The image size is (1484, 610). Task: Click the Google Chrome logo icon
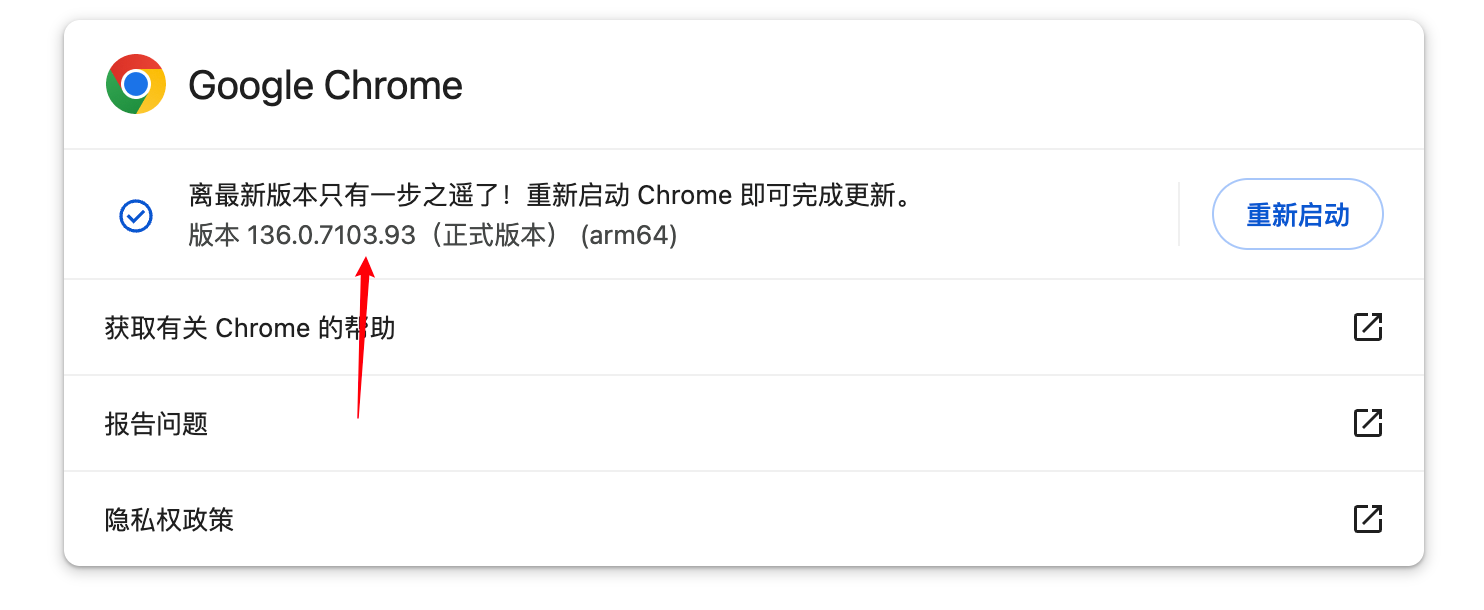[136, 84]
